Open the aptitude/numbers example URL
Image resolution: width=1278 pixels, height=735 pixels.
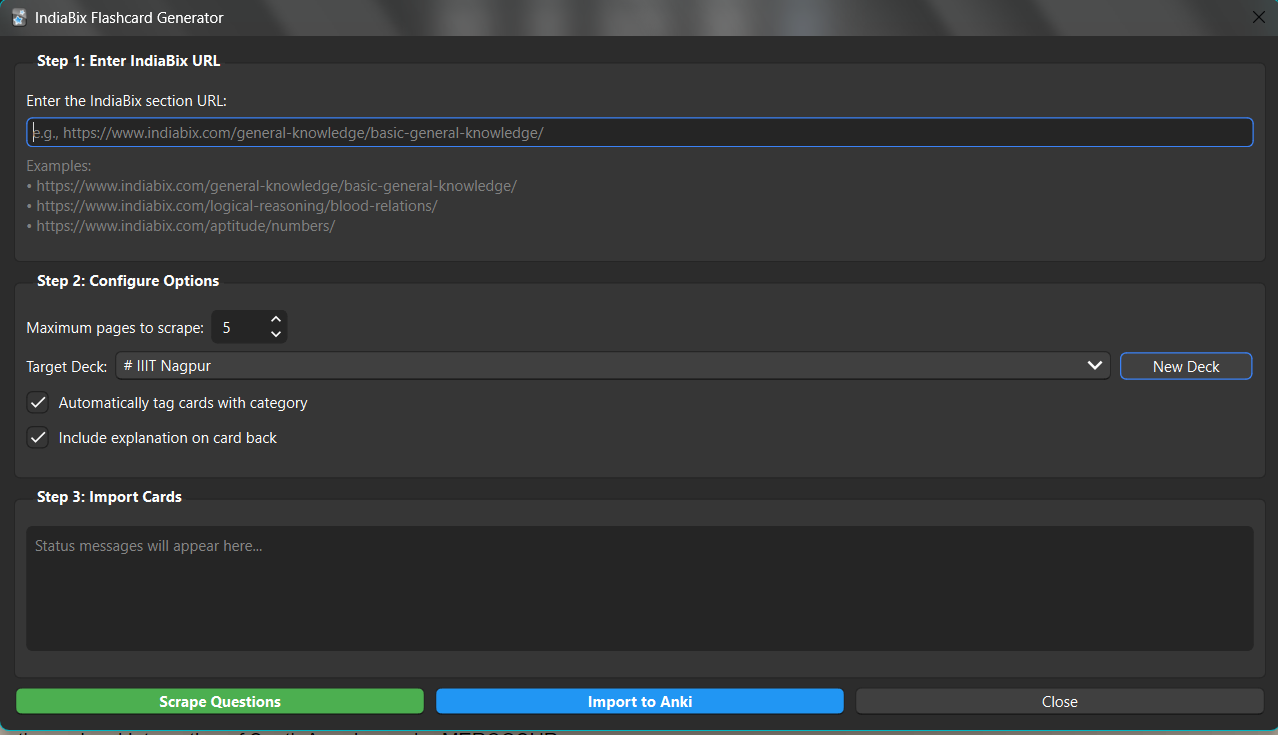click(x=185, y=225)
